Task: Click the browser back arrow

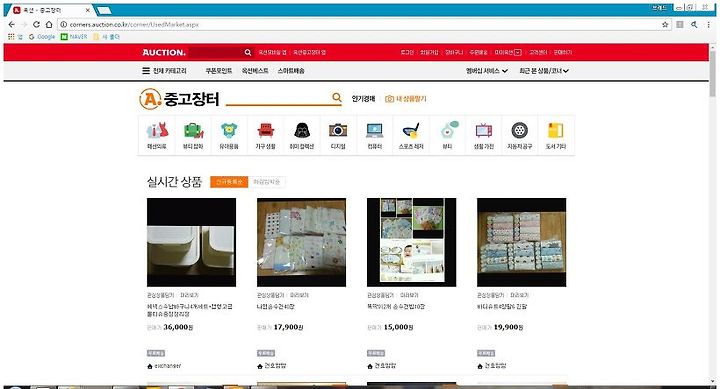Action: tap(11, 24)
